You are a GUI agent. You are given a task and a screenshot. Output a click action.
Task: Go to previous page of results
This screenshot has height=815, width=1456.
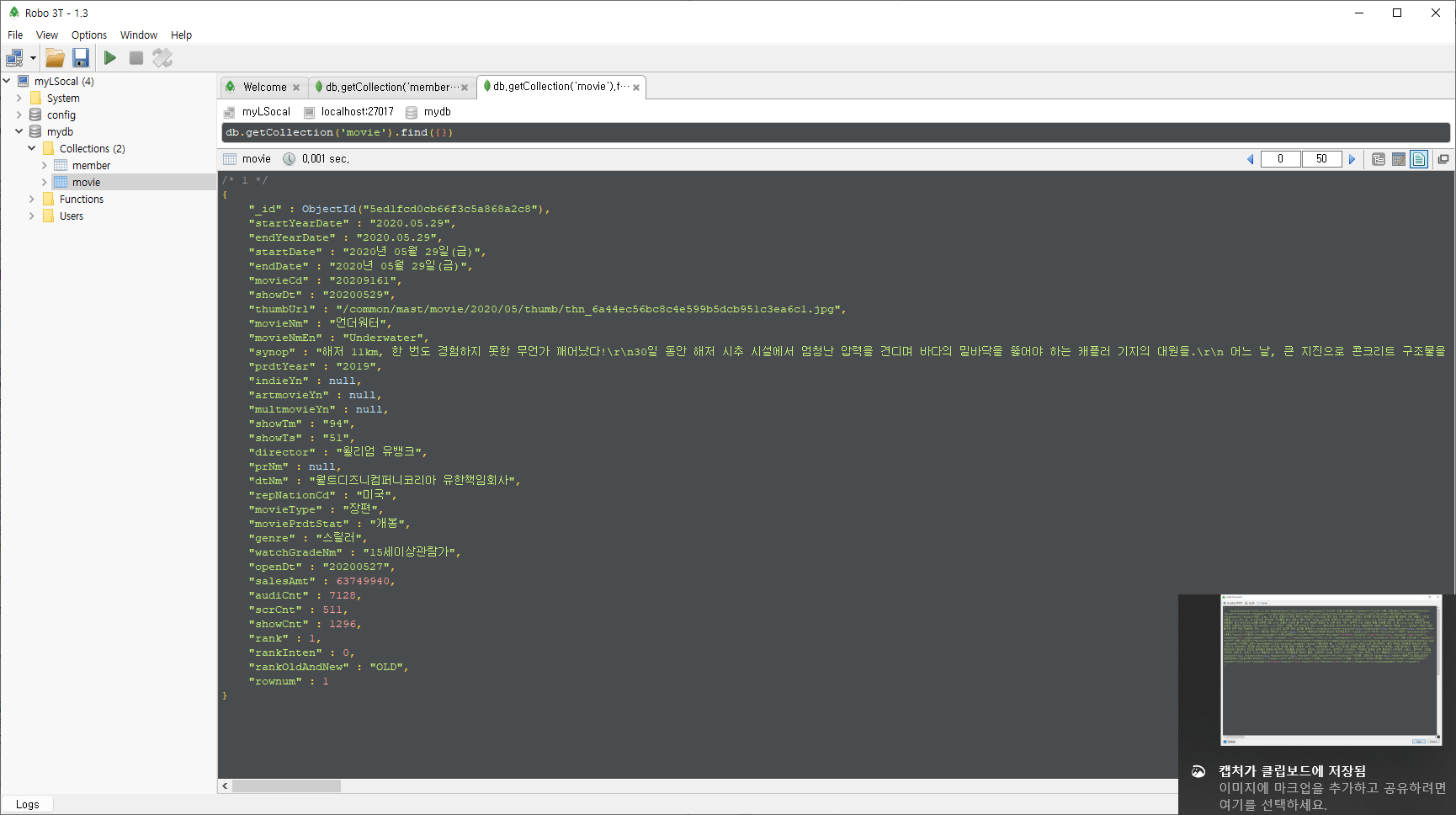coord(1250,159)
